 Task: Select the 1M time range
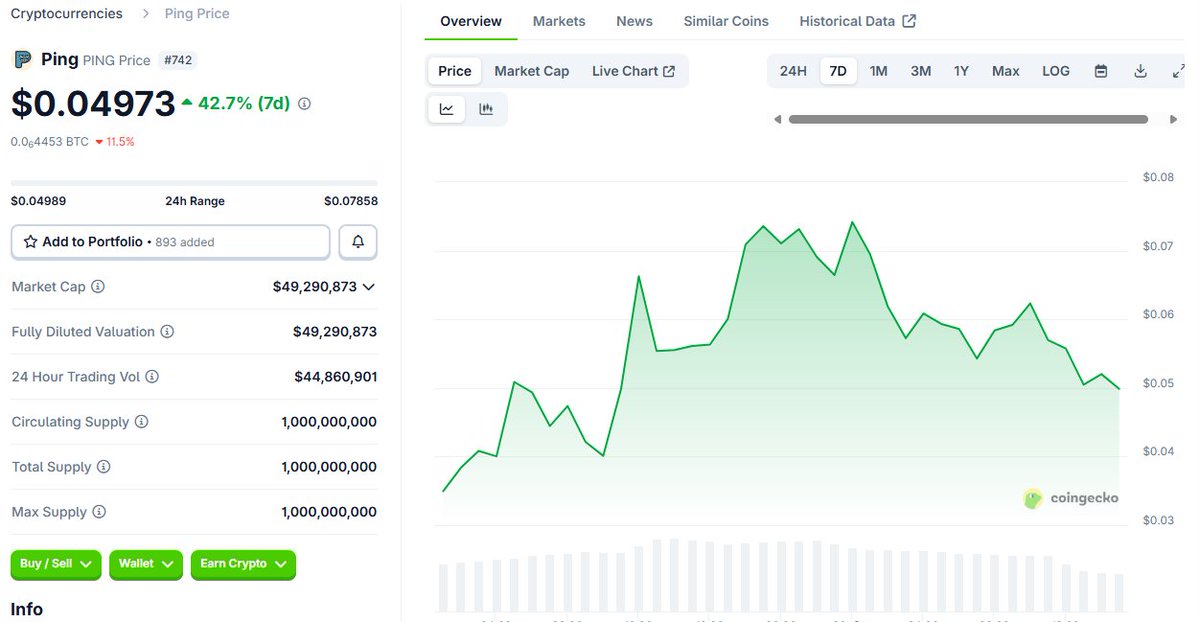coord(878,71)
